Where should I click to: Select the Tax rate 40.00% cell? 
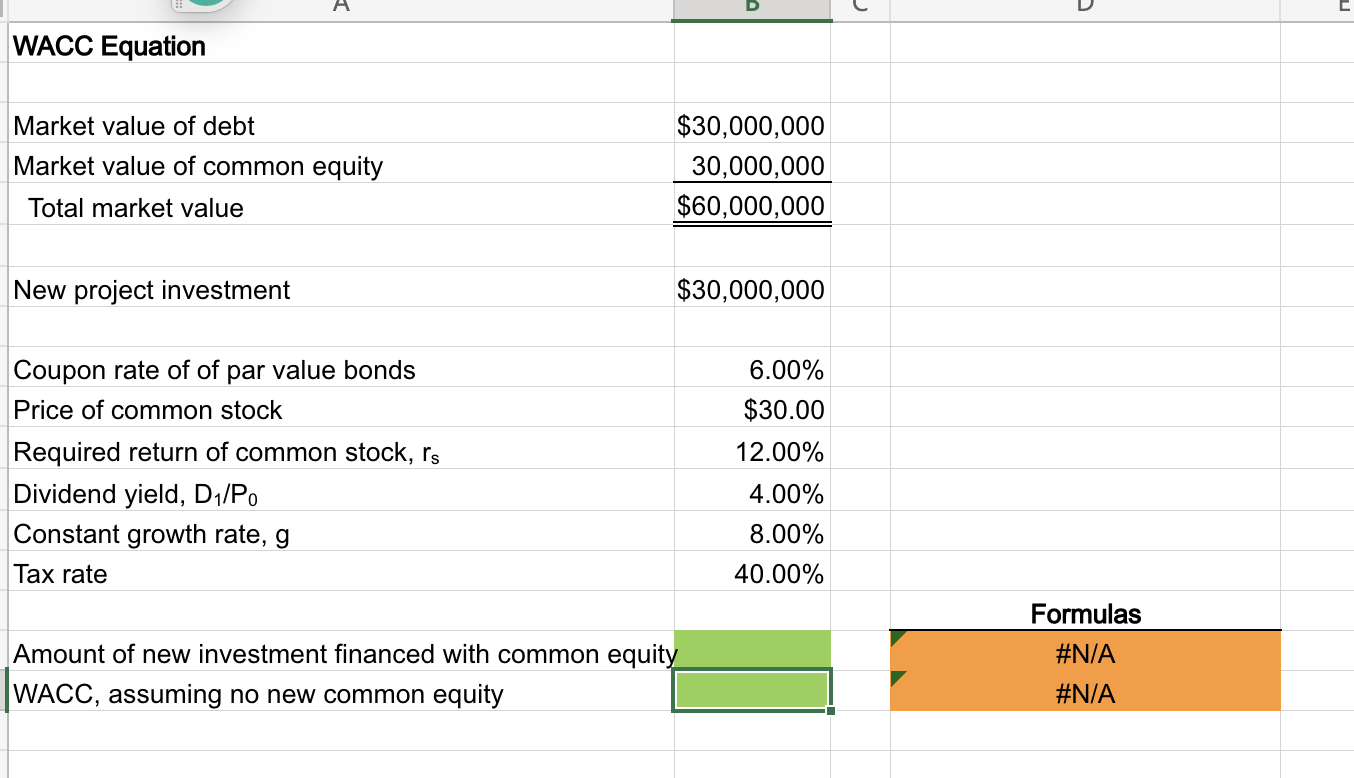point(751,574)
